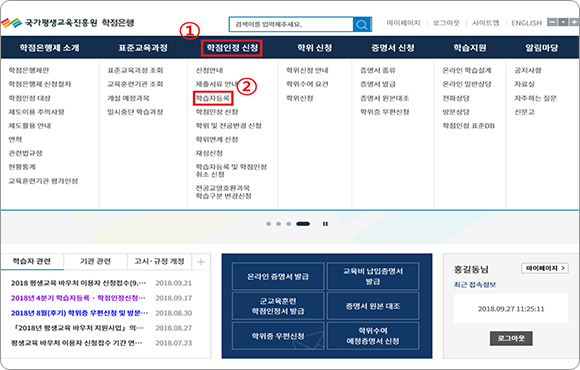Open 일시중단 학습과정 submenu item
Image resolution: width=580 pixels, height=370 pixels.
(135, 112)
